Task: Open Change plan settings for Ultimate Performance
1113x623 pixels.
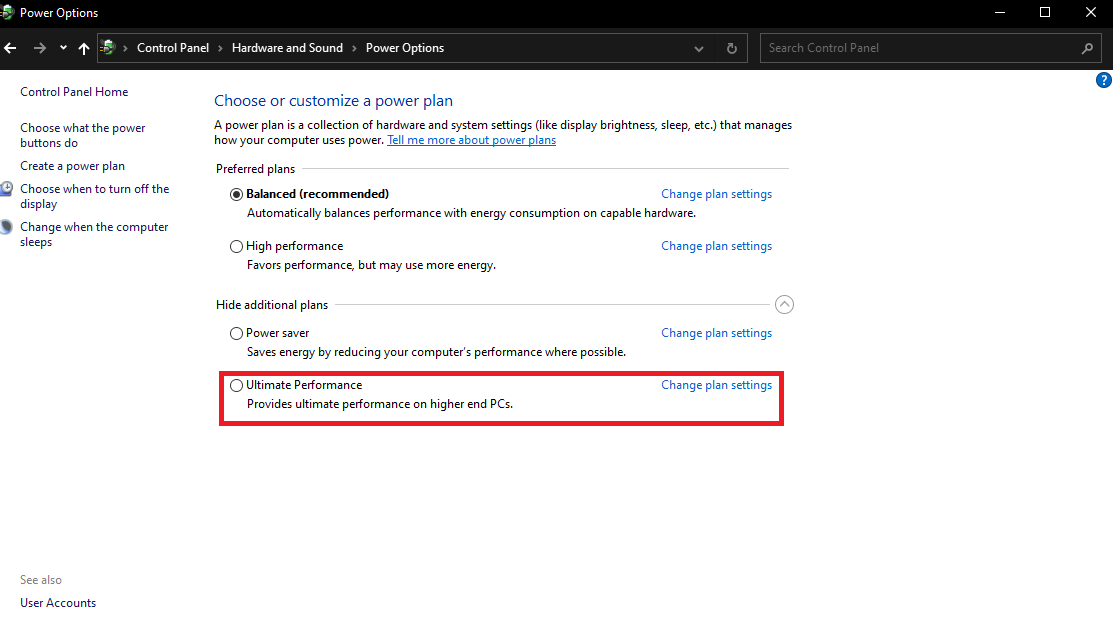Action: coord(716,385)
